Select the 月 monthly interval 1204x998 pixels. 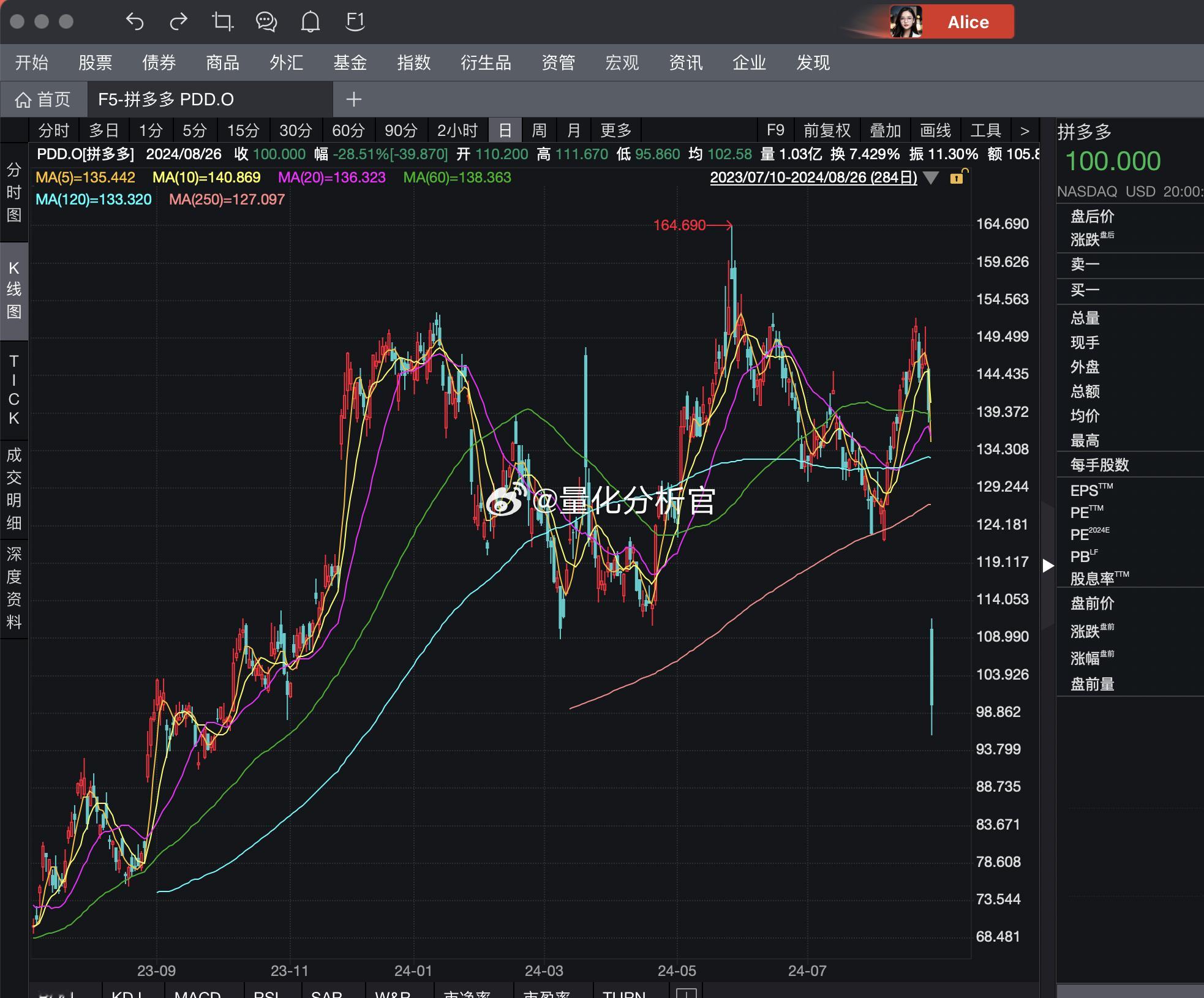click(574, 130)
